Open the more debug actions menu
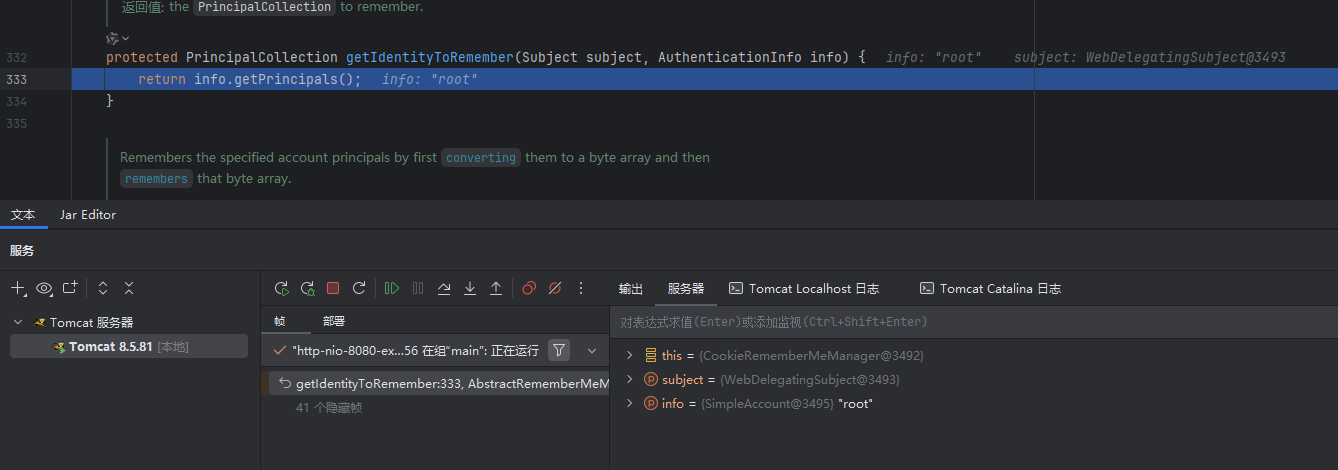The height and width of the screenshot is (470, 1338). point(581,288)
